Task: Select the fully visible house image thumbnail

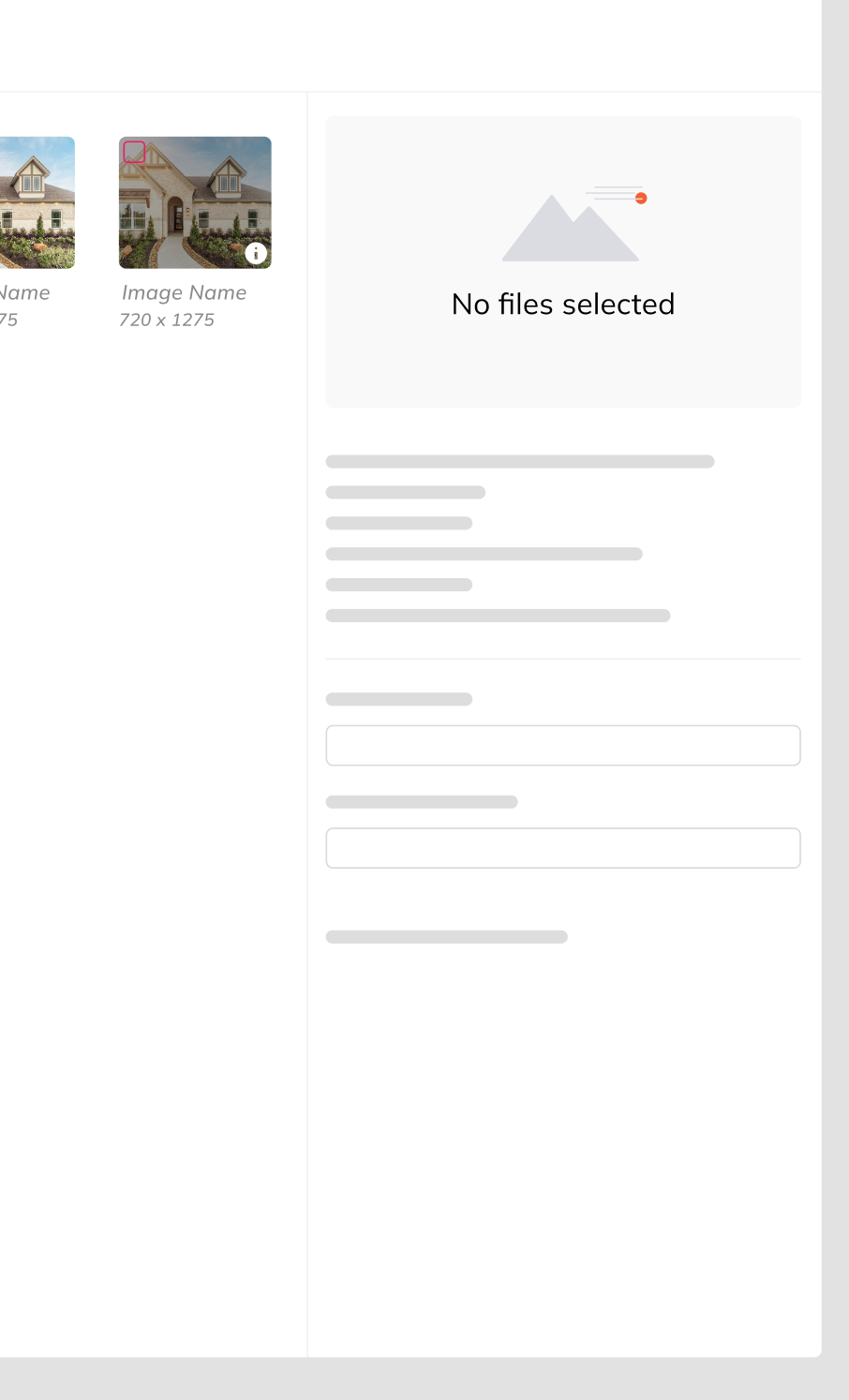Action: [x=195, y=202]
